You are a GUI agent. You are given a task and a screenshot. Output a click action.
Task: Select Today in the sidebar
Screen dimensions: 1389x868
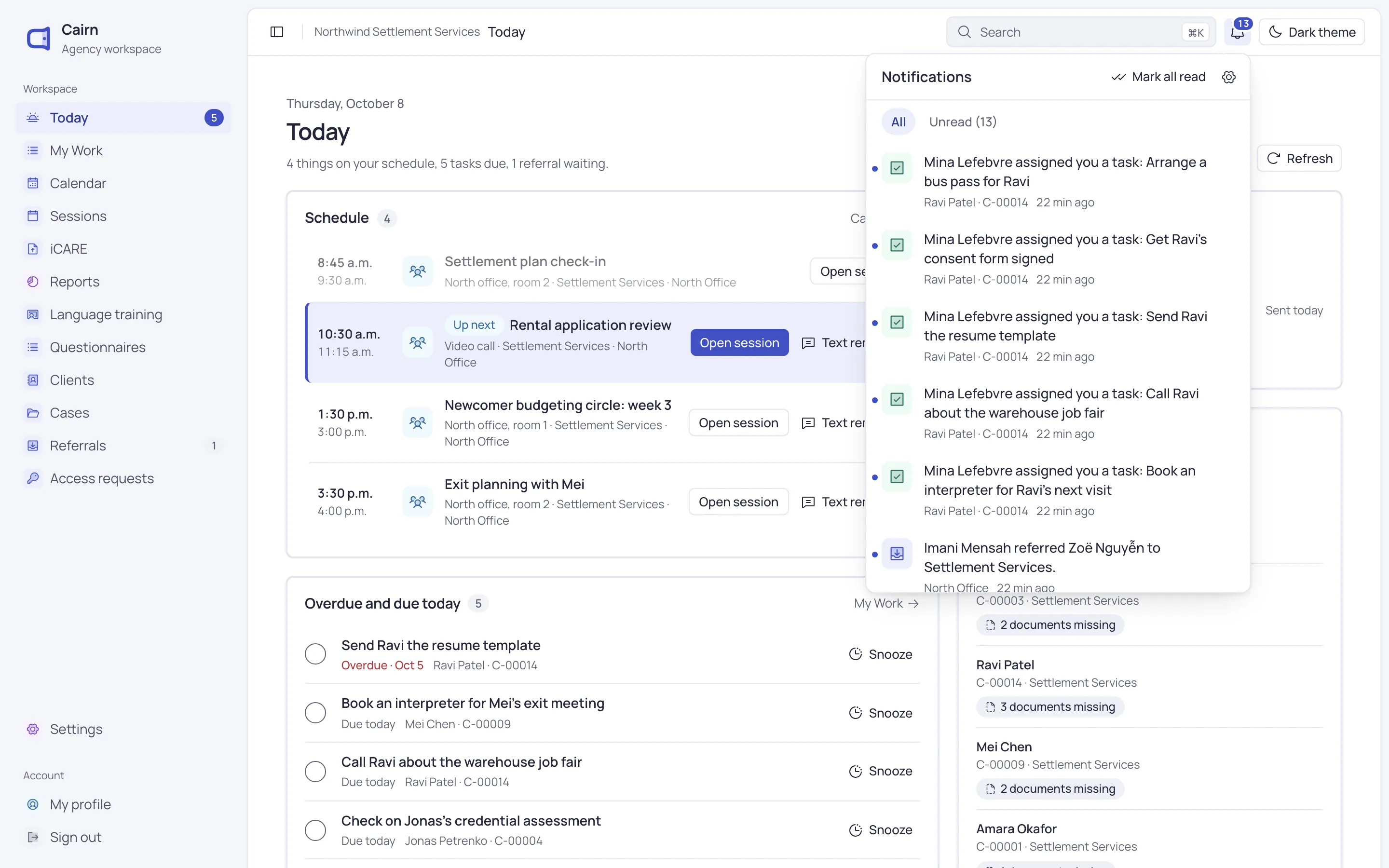(123, 118)
